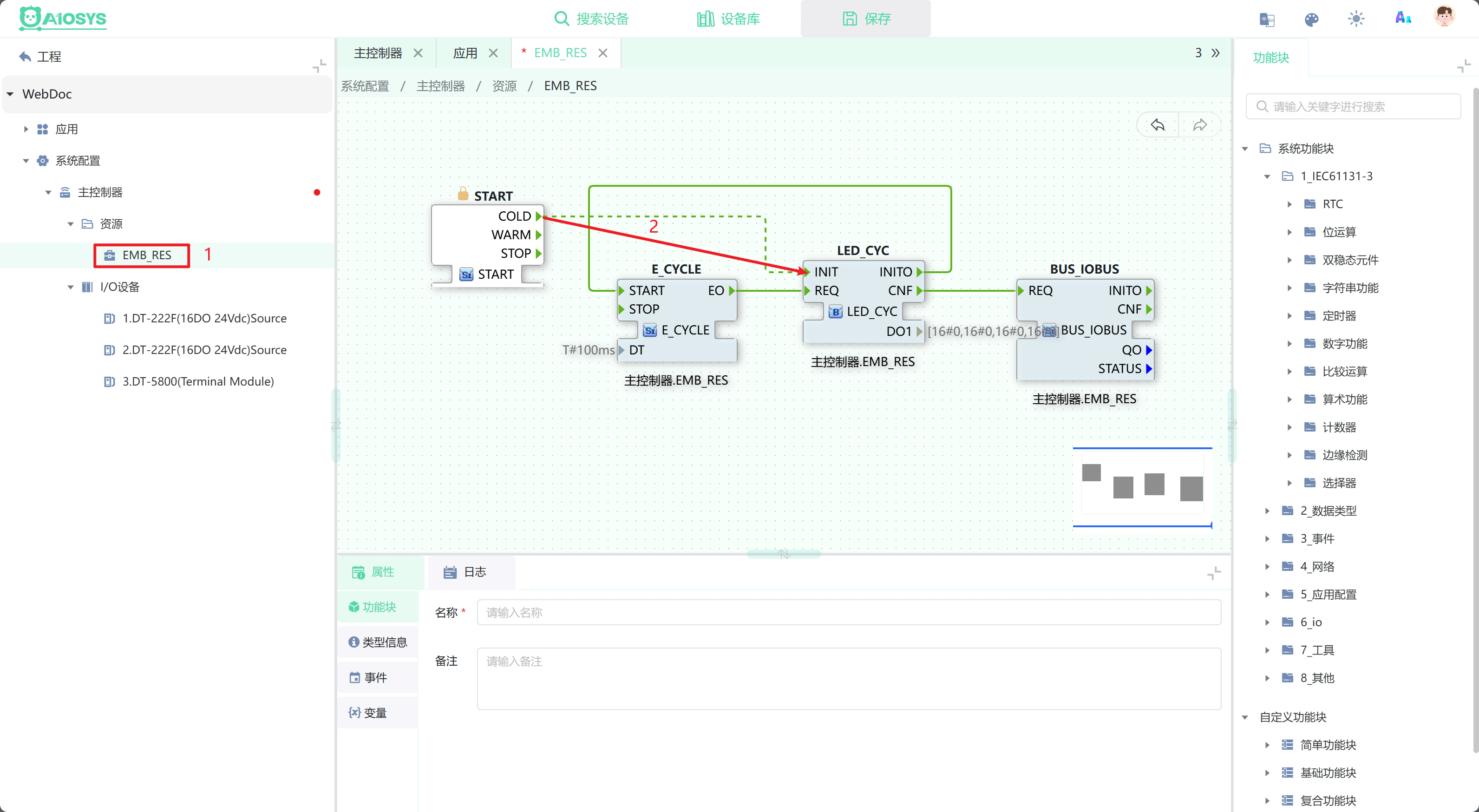This screenshot has width=1479, height=812.
Task: Click the canvas minimap overview
Action: 1143,487
